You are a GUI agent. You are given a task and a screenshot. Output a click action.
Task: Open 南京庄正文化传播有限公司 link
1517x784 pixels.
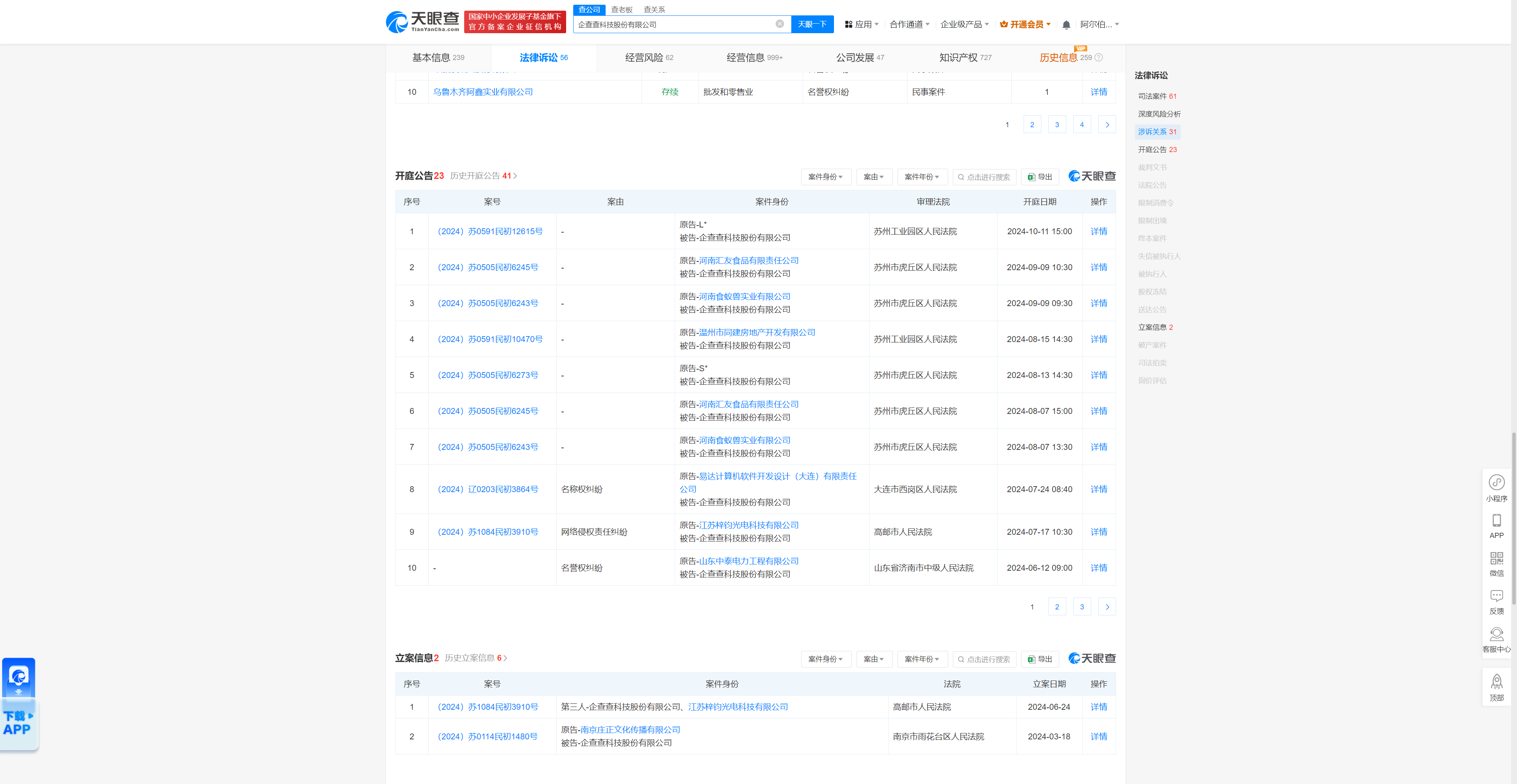[x=630, y=729]
